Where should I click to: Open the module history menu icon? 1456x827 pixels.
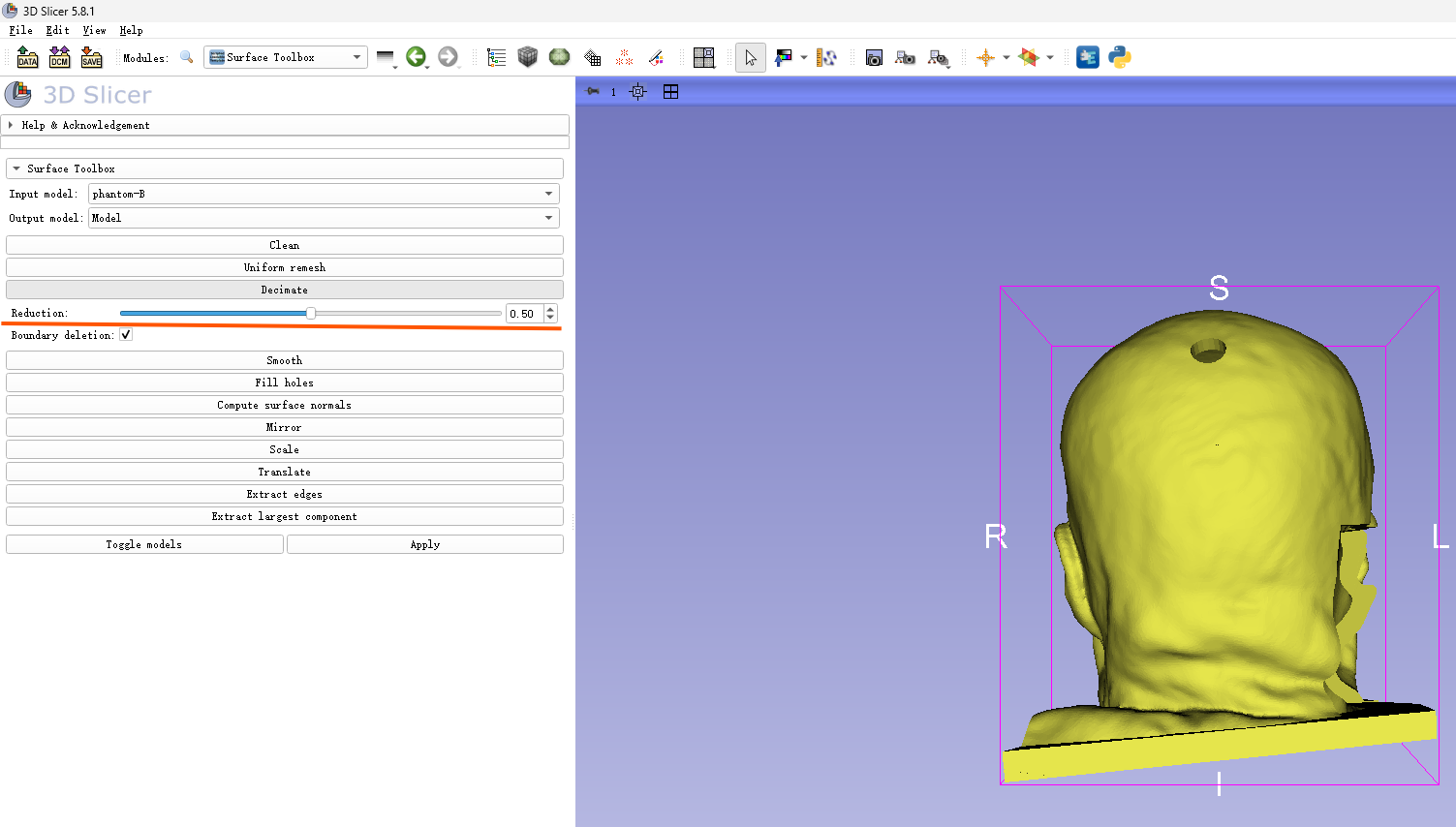point(386,58)
